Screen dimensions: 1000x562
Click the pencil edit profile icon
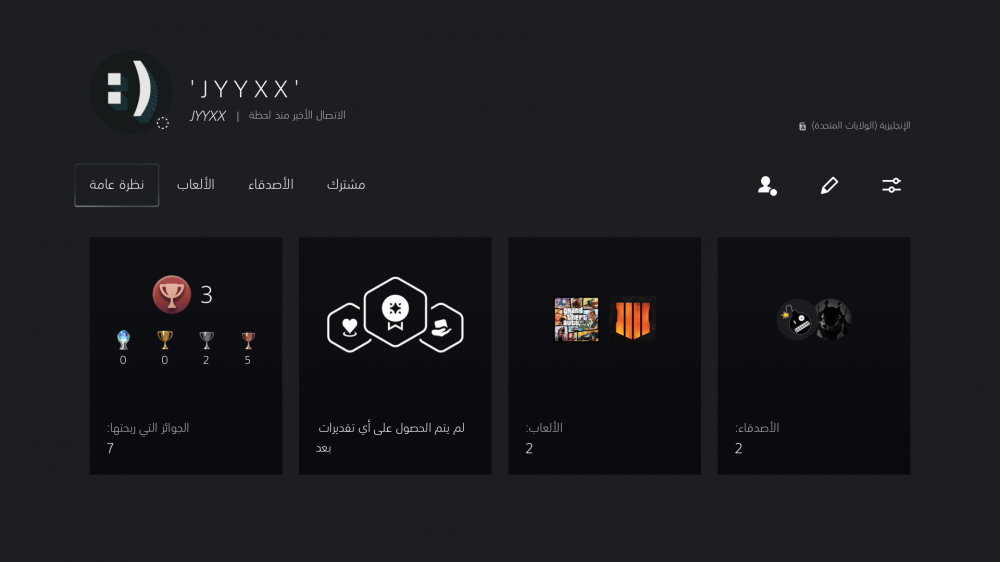click(829, 186)
